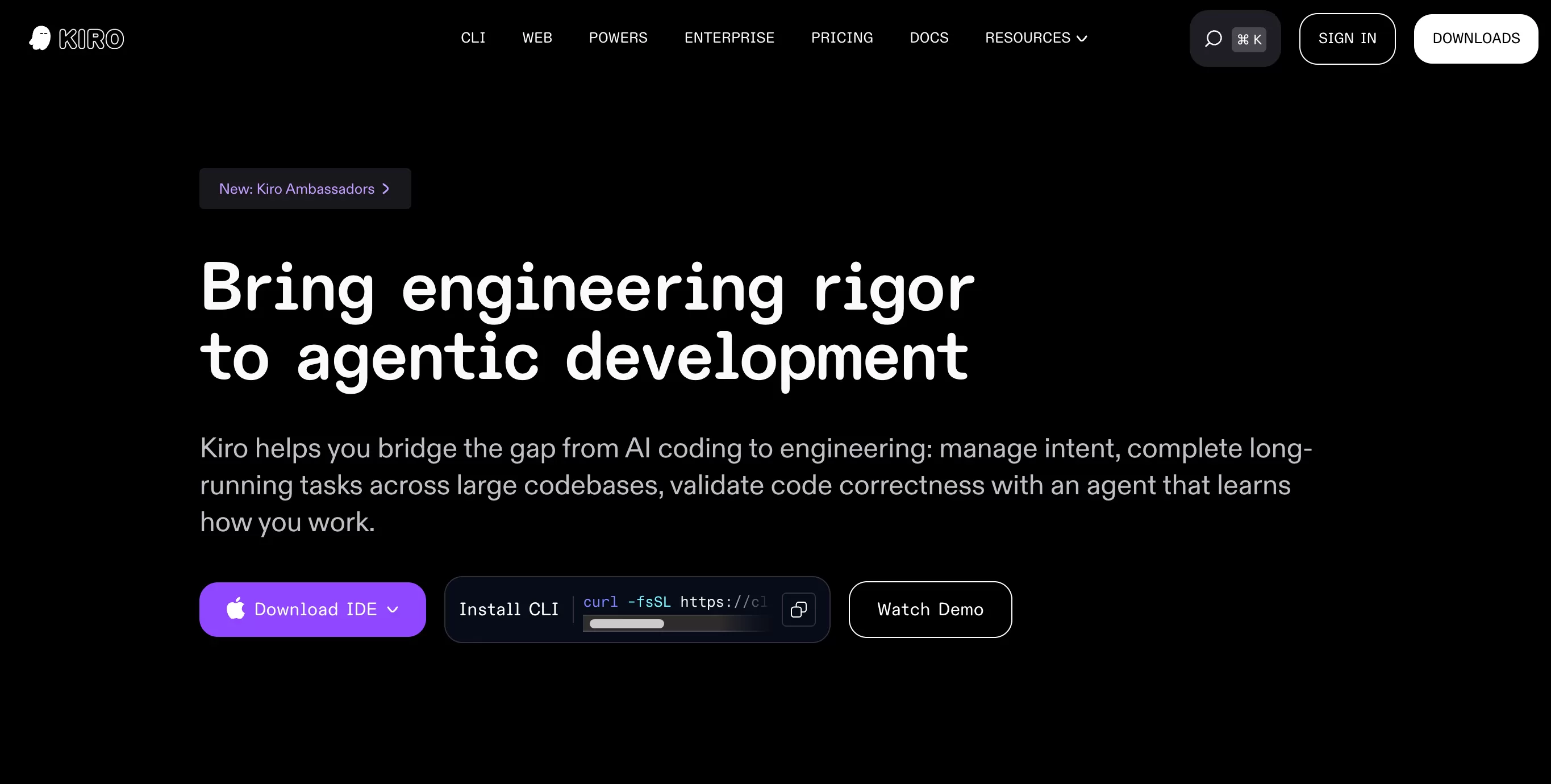Click the SIGN IN button
Screen dimensions: 1551x784
click(1347, 39)
